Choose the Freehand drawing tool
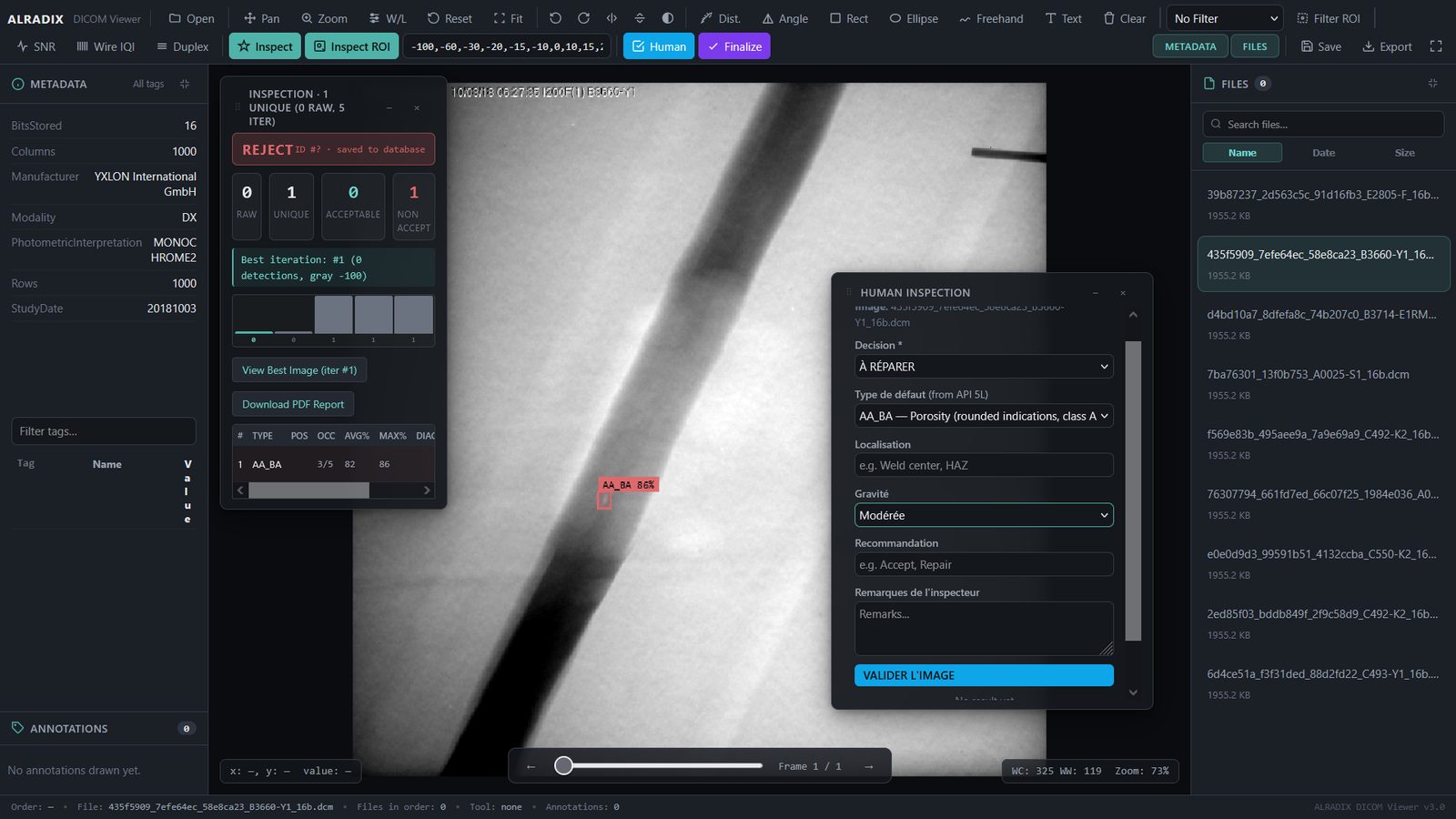This screenshot has width=1456, height=819. (x=991, y=18)
